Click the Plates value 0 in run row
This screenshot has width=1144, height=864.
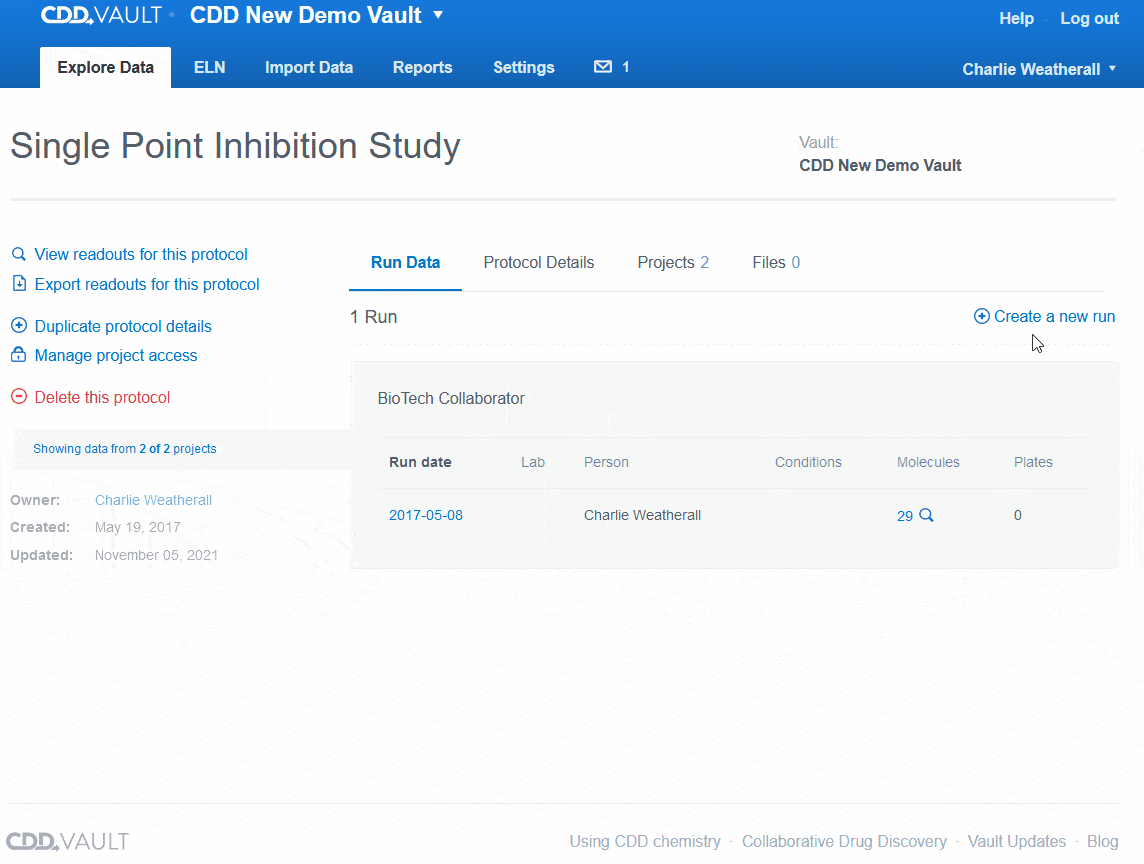1018,515
